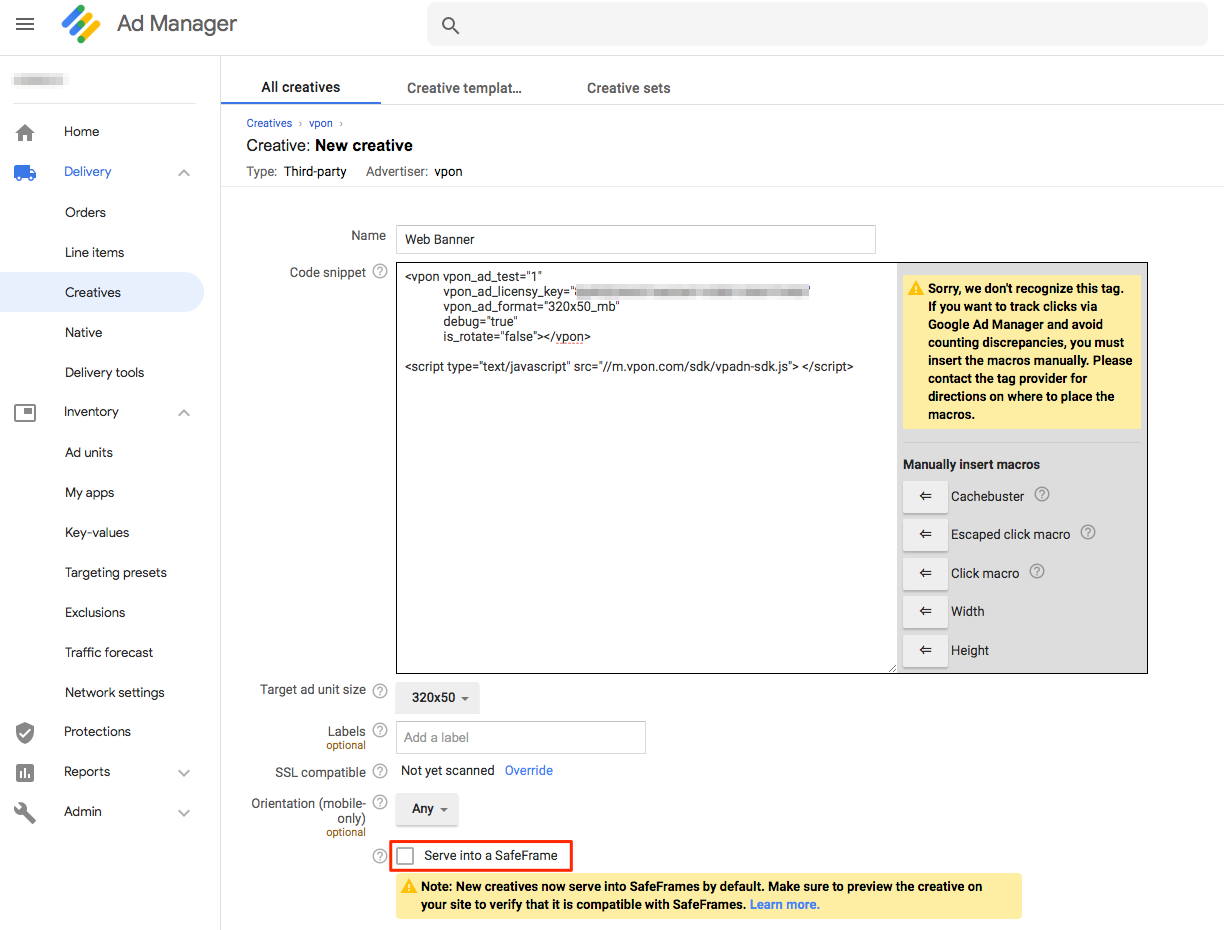Open Line items in sidebar
Image resolution: width=1224 pixels, height=930 pixels.
point(94,252)
